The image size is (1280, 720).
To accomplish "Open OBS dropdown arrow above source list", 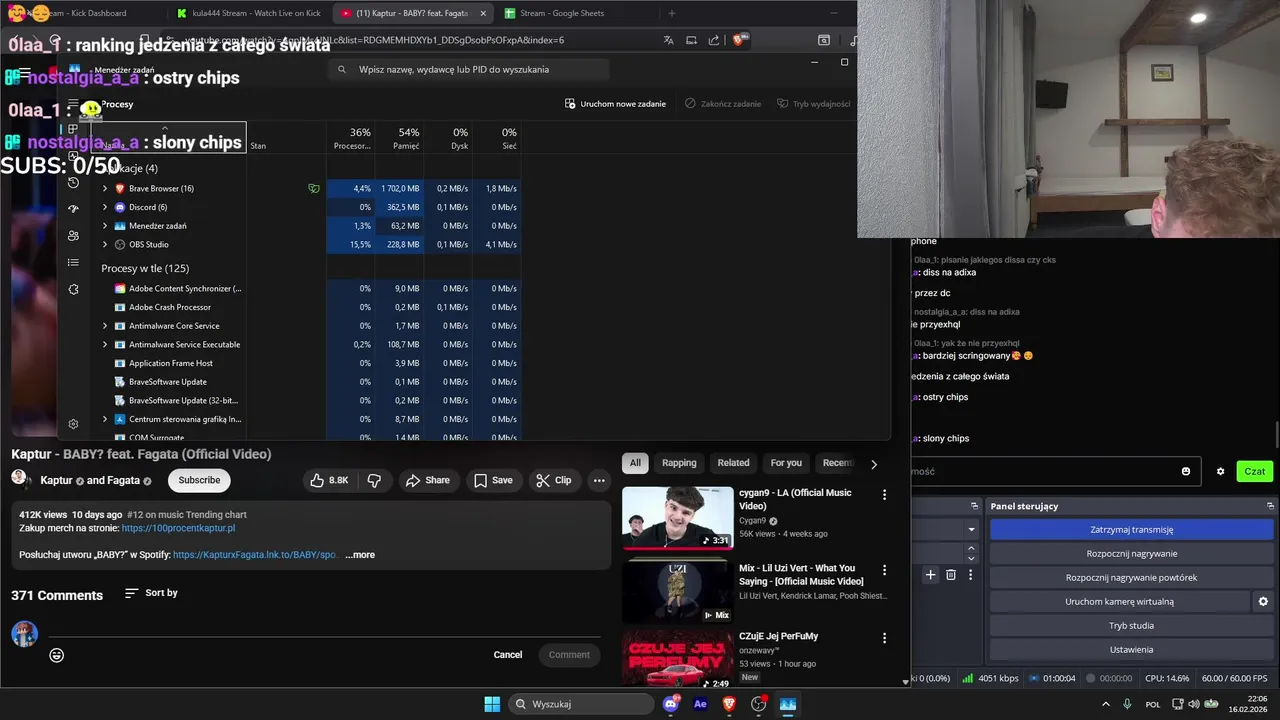I will pos(971,529).
